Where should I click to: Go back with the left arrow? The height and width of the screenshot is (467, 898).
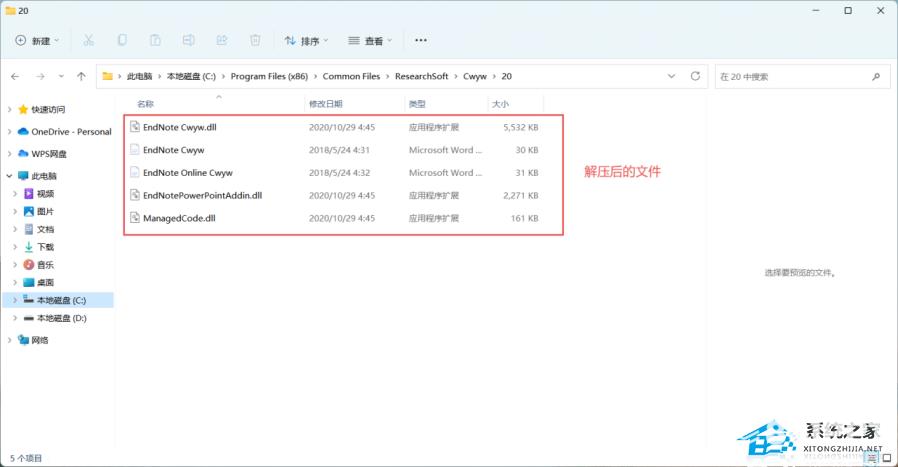click(15, 76)
